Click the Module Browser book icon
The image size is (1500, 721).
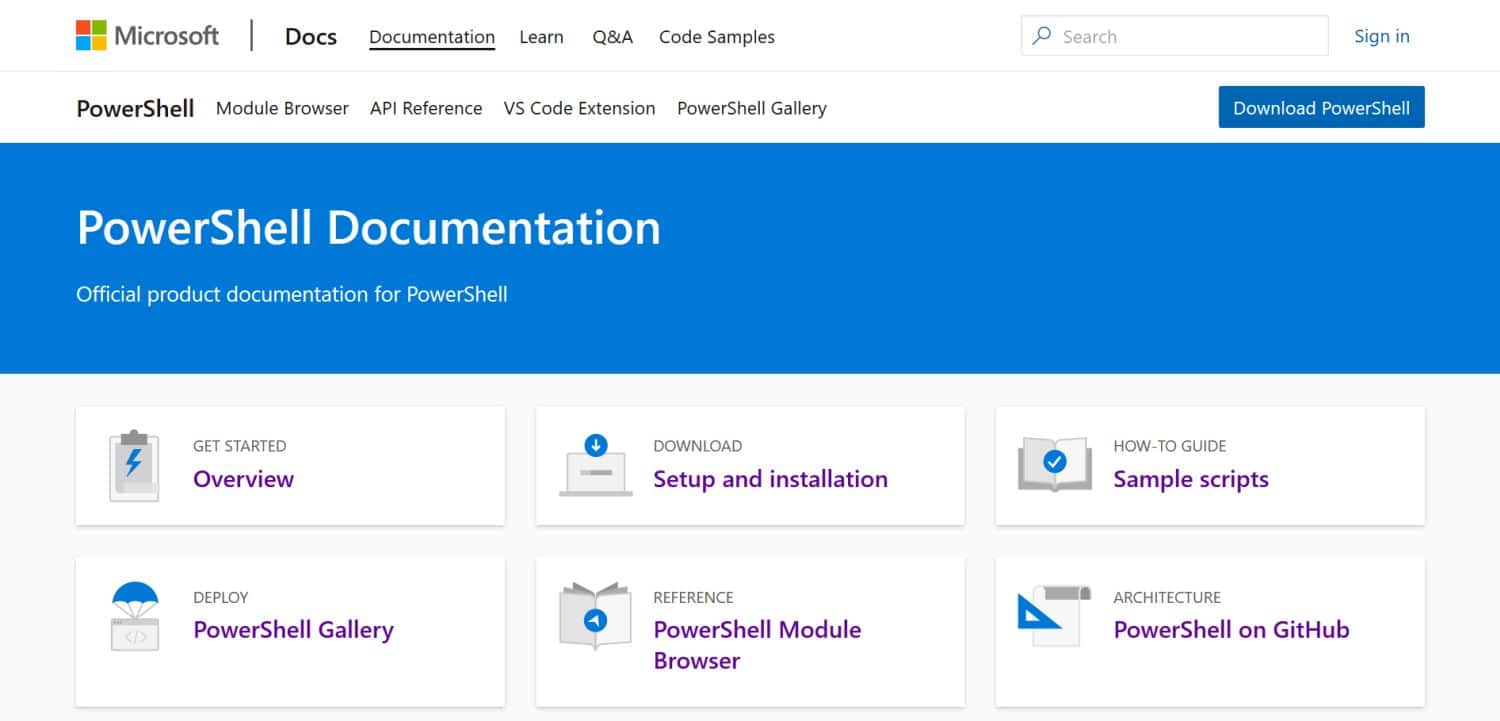(x=595, y=616)
